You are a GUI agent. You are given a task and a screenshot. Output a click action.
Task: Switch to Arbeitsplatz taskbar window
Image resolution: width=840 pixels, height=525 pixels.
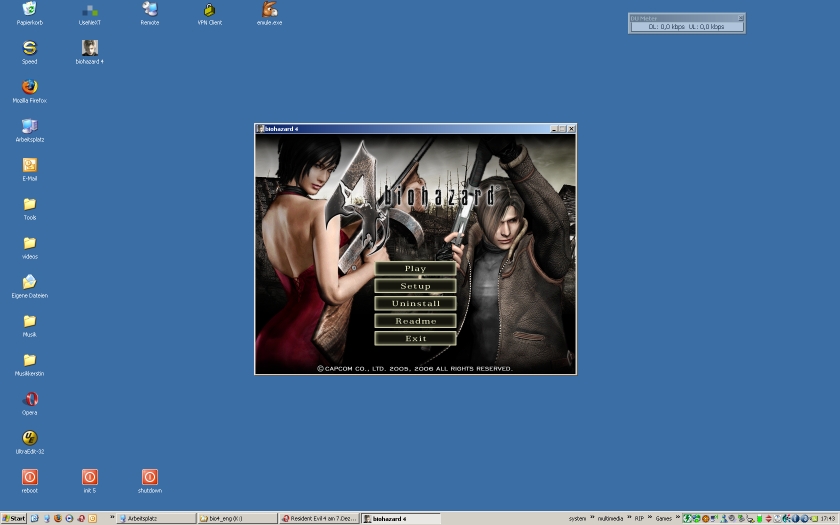click(156, 519)
